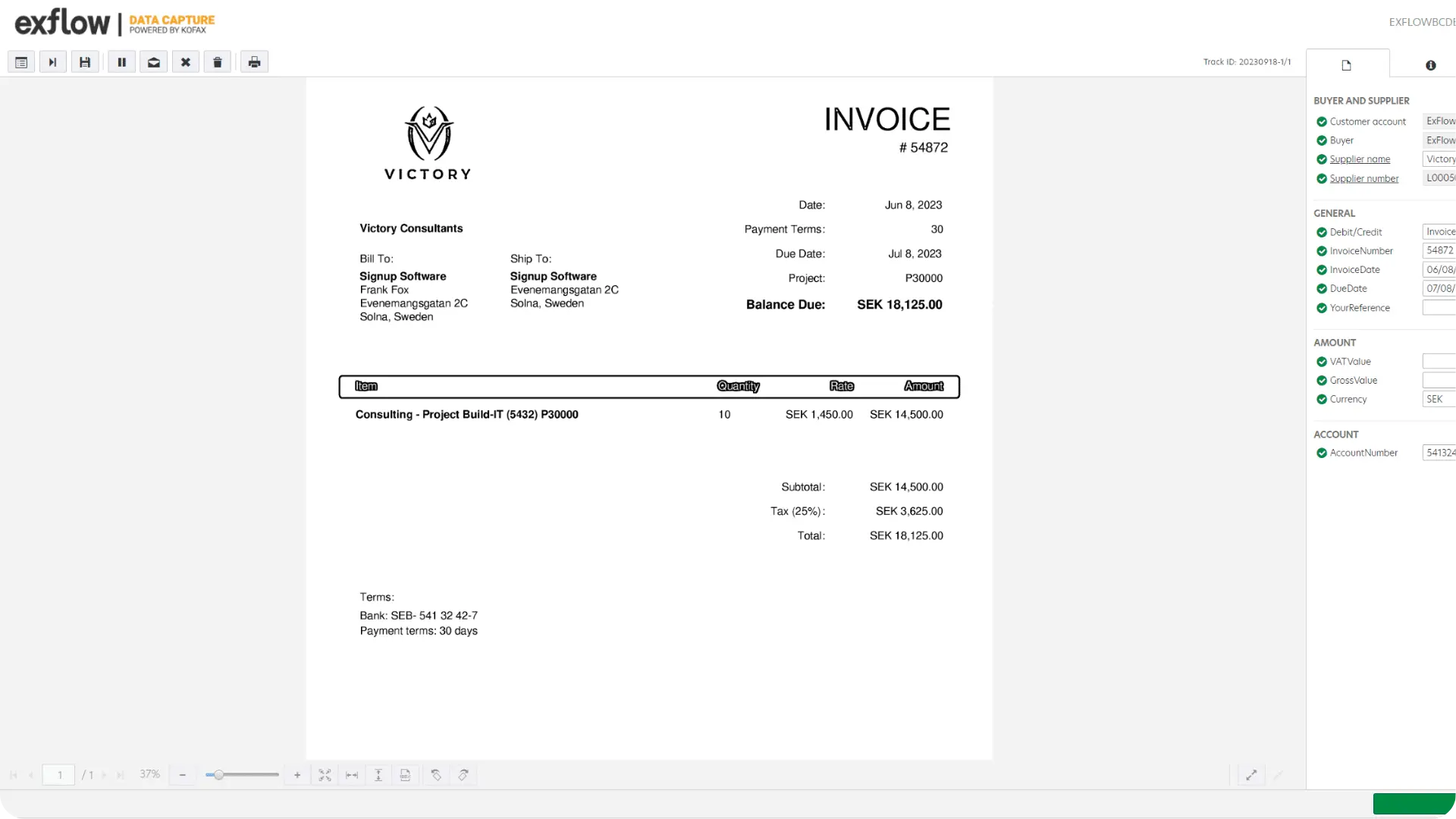Save the document with the floppy disk icon
Viewport: 1456px width, 819px height.
(x=85, y=62)
